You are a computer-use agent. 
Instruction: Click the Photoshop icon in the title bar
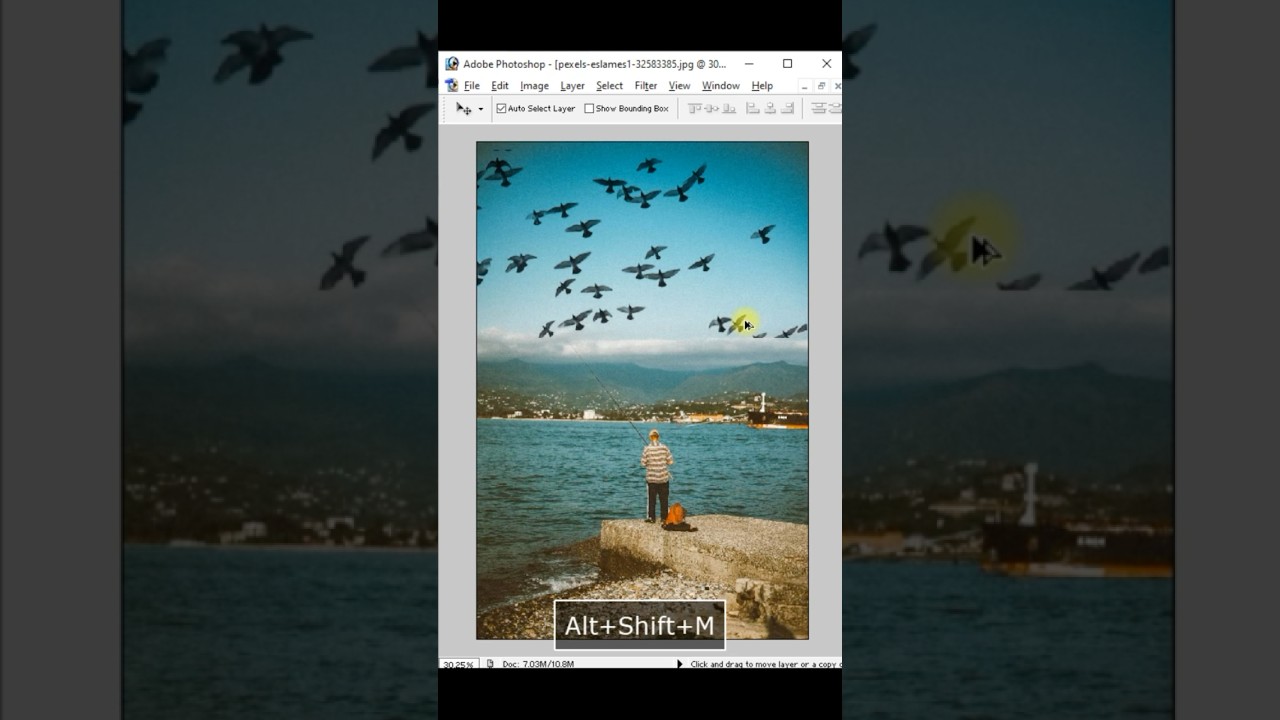[452, 64]
